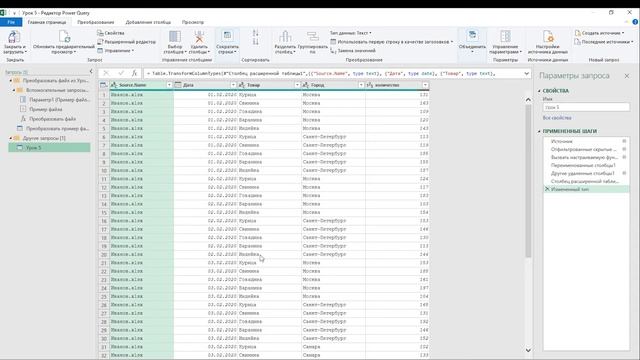Click Manage Parameters (Управление параметрами) icon
640x360 pixels.
tap(505, 37)
